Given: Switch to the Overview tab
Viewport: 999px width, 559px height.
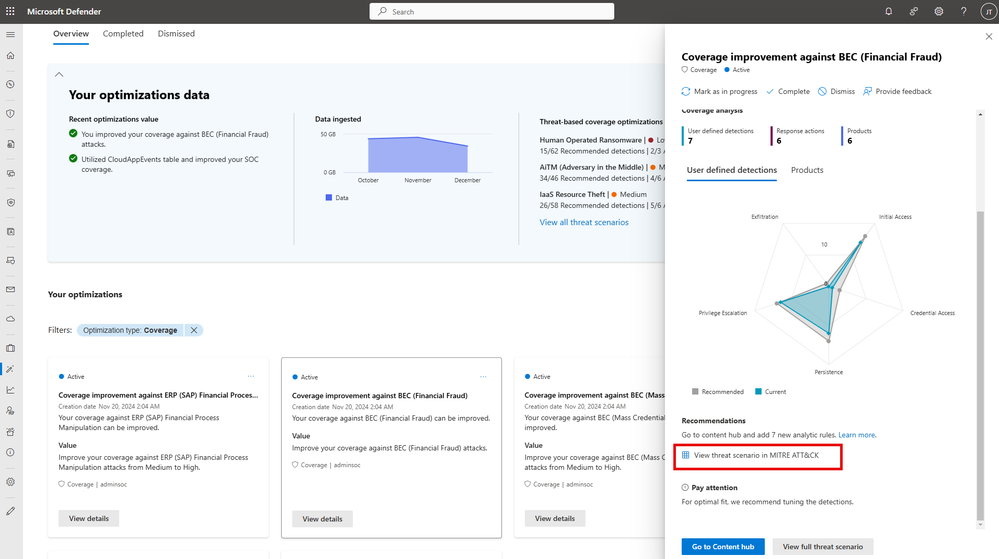Looking at the screenshot, I should coord(71,34).
